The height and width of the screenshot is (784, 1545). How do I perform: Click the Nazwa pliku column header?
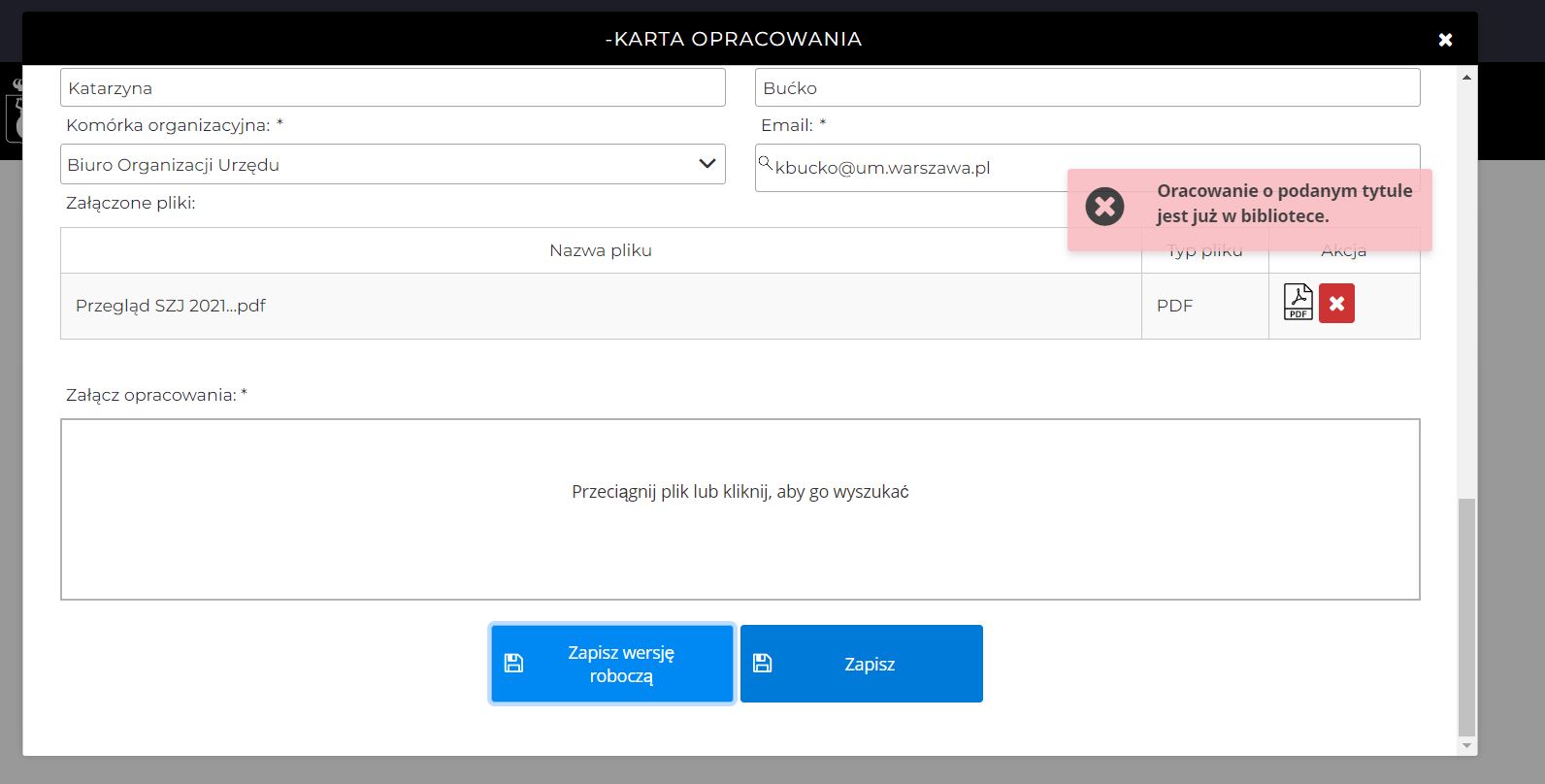(x=600, y=250)
